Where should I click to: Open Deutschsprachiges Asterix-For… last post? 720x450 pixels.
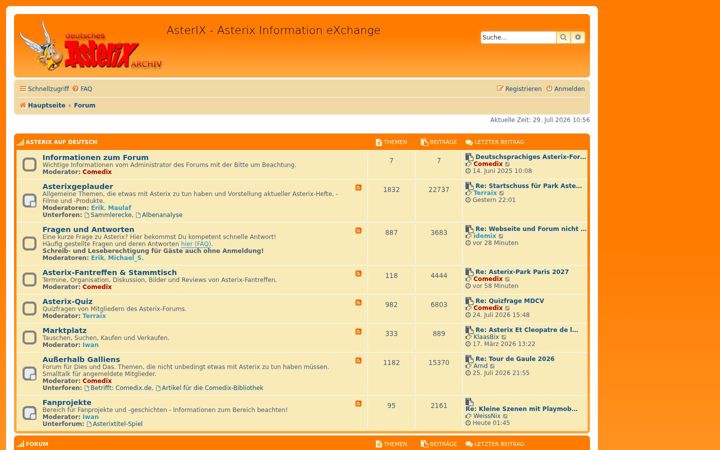coord(530,157)
